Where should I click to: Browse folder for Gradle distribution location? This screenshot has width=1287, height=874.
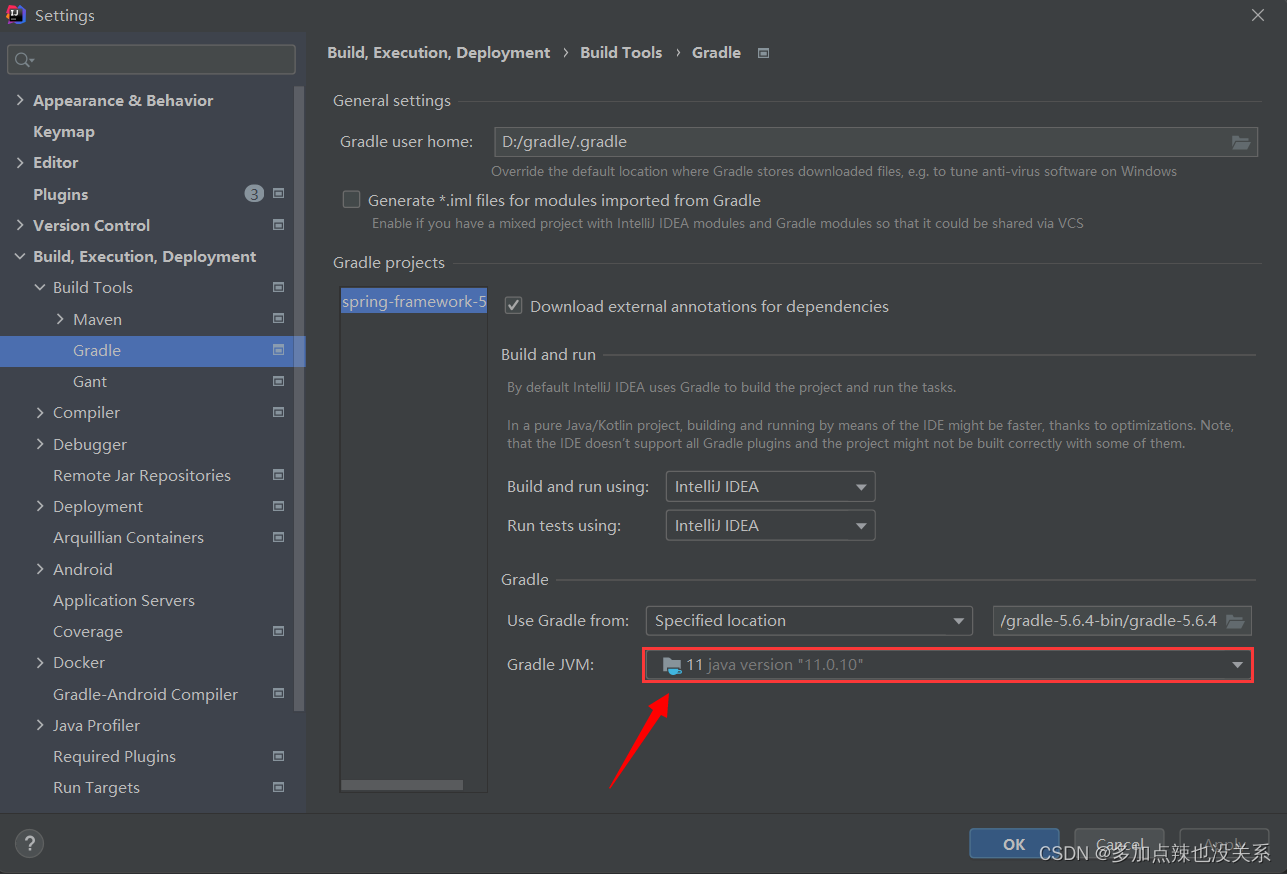pyautogui.click(x=1236, y=621)
